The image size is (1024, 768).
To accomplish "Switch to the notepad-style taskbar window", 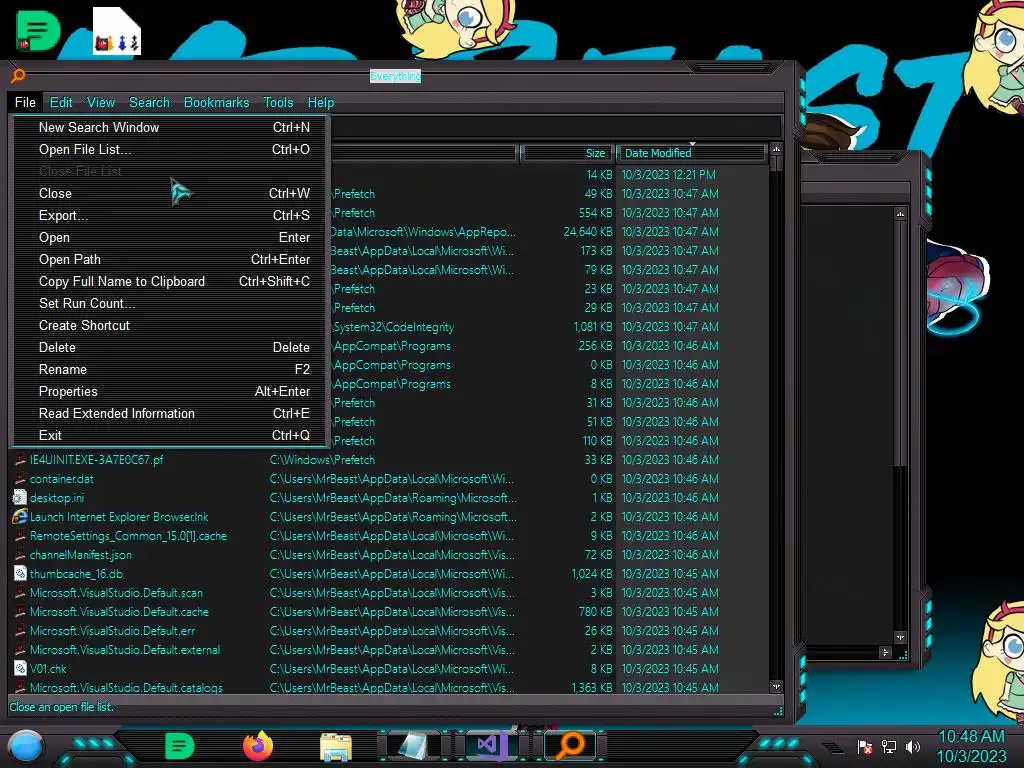I will click(x=413, y=746).
